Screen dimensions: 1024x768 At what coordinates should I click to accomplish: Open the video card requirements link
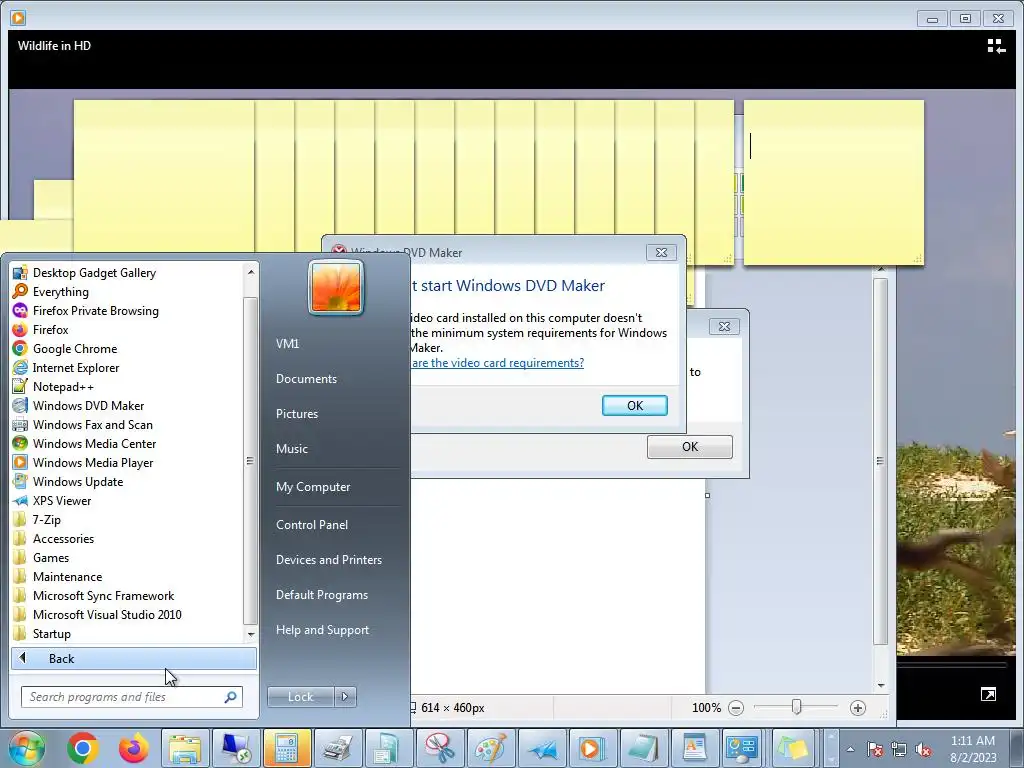tap(498, 363)
